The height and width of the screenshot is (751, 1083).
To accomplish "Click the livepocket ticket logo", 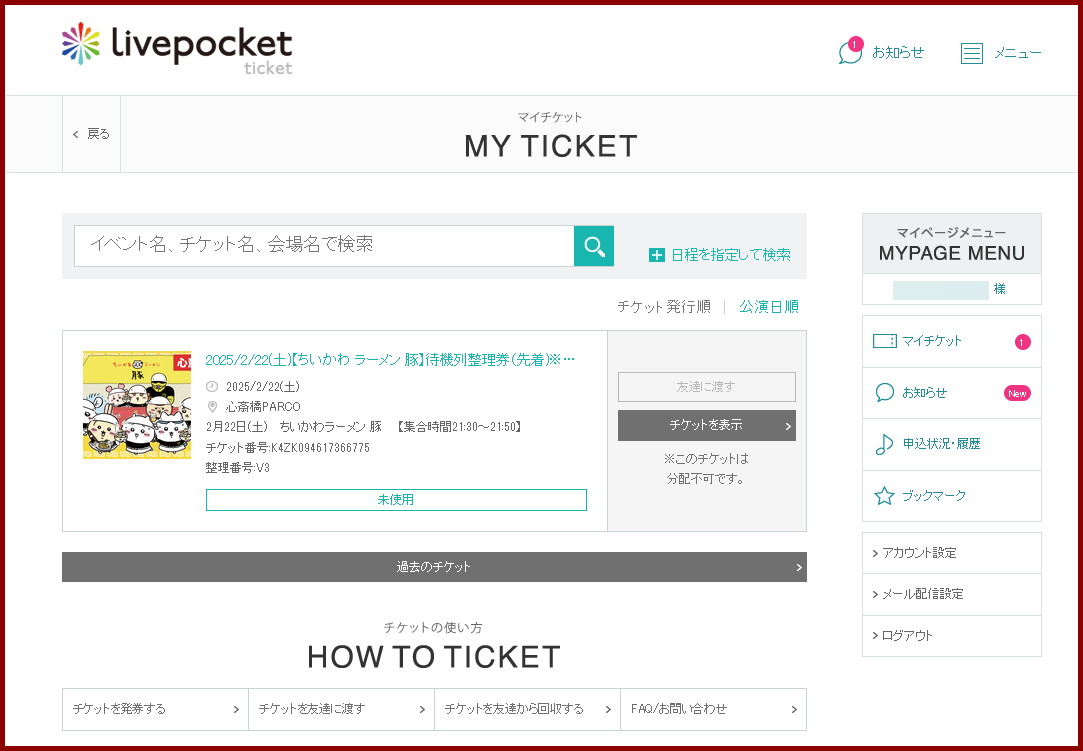I will (177, 47).
